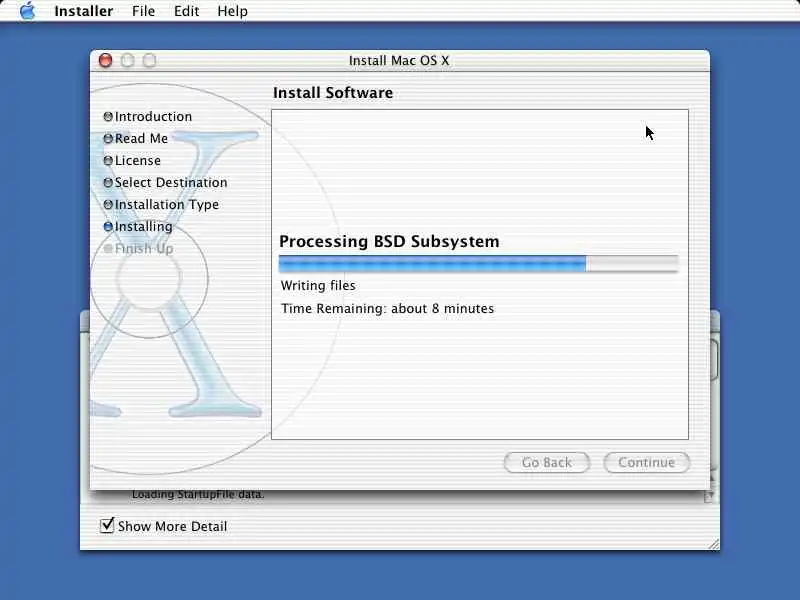Click the Read Me step bullet
This screenshot has height=600, width=800.
[108, 139]
